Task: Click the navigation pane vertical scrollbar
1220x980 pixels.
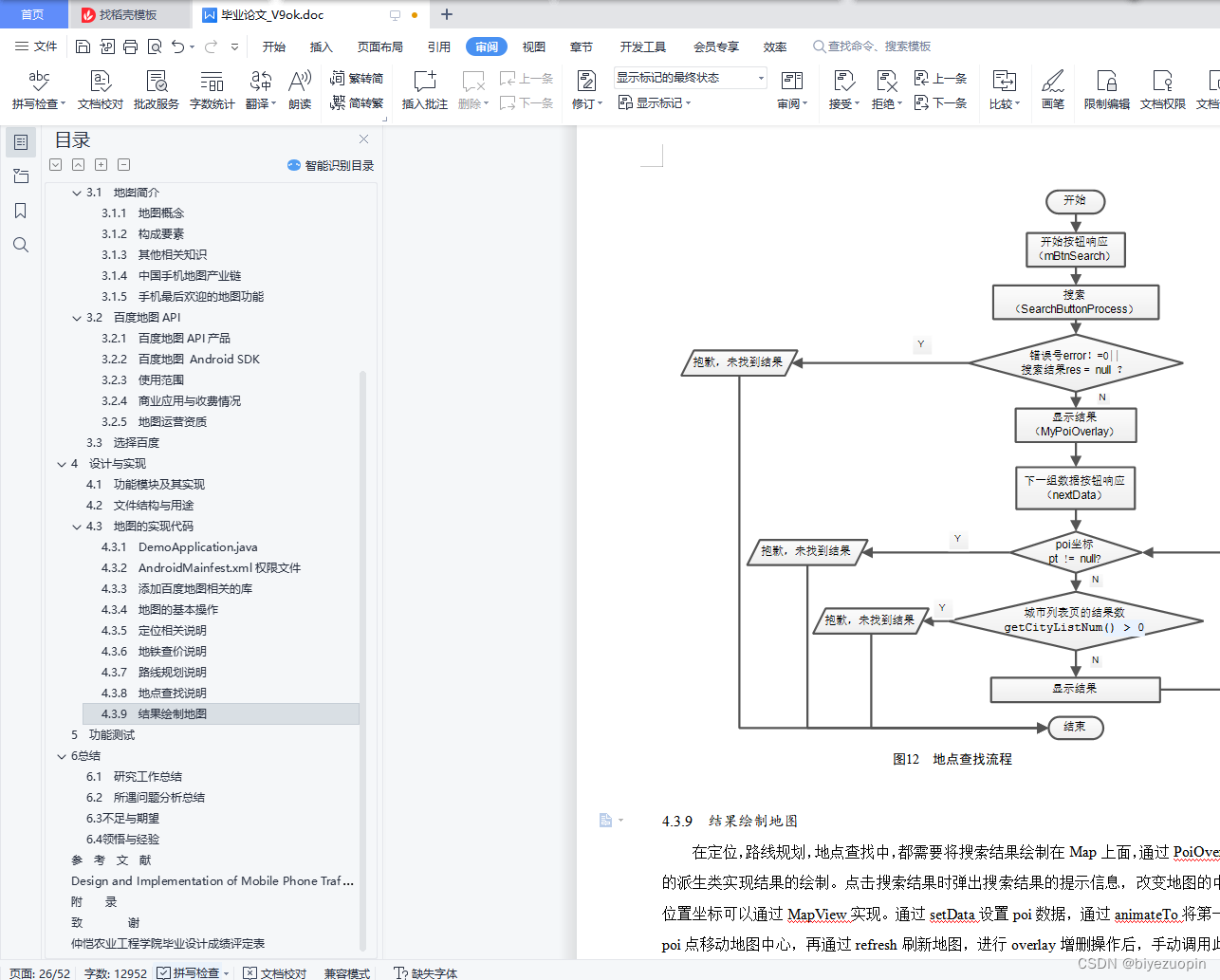Action: [x=363, y=661]
